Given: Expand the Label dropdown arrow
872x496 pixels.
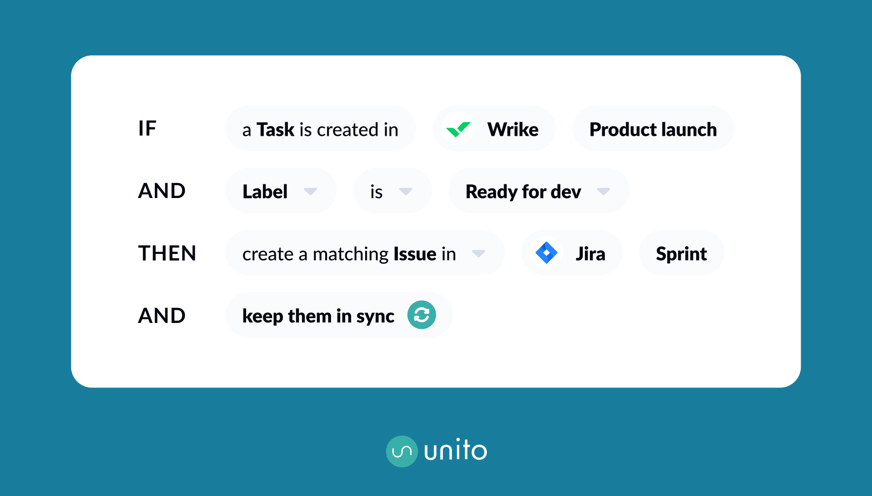Looking at the screenshot, I should point(311,191).
